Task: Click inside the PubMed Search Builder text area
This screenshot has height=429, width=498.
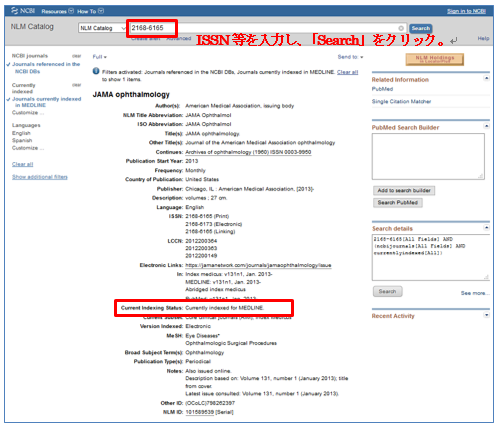Action: [428, 156]
